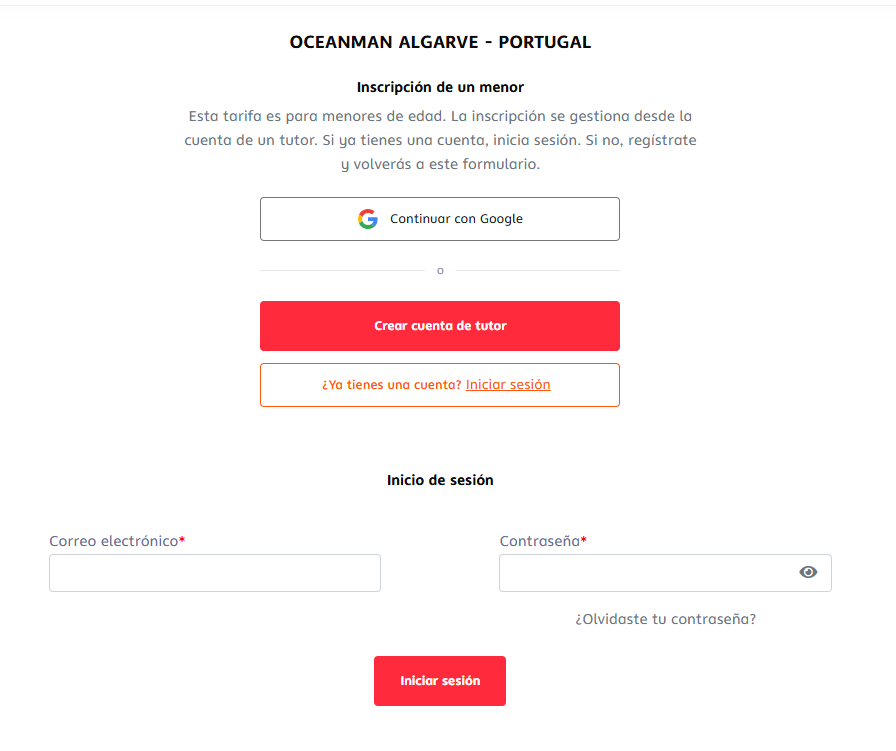Toggle password visibility with the eye icon
The image size is (896, 751).
(808, 572)
